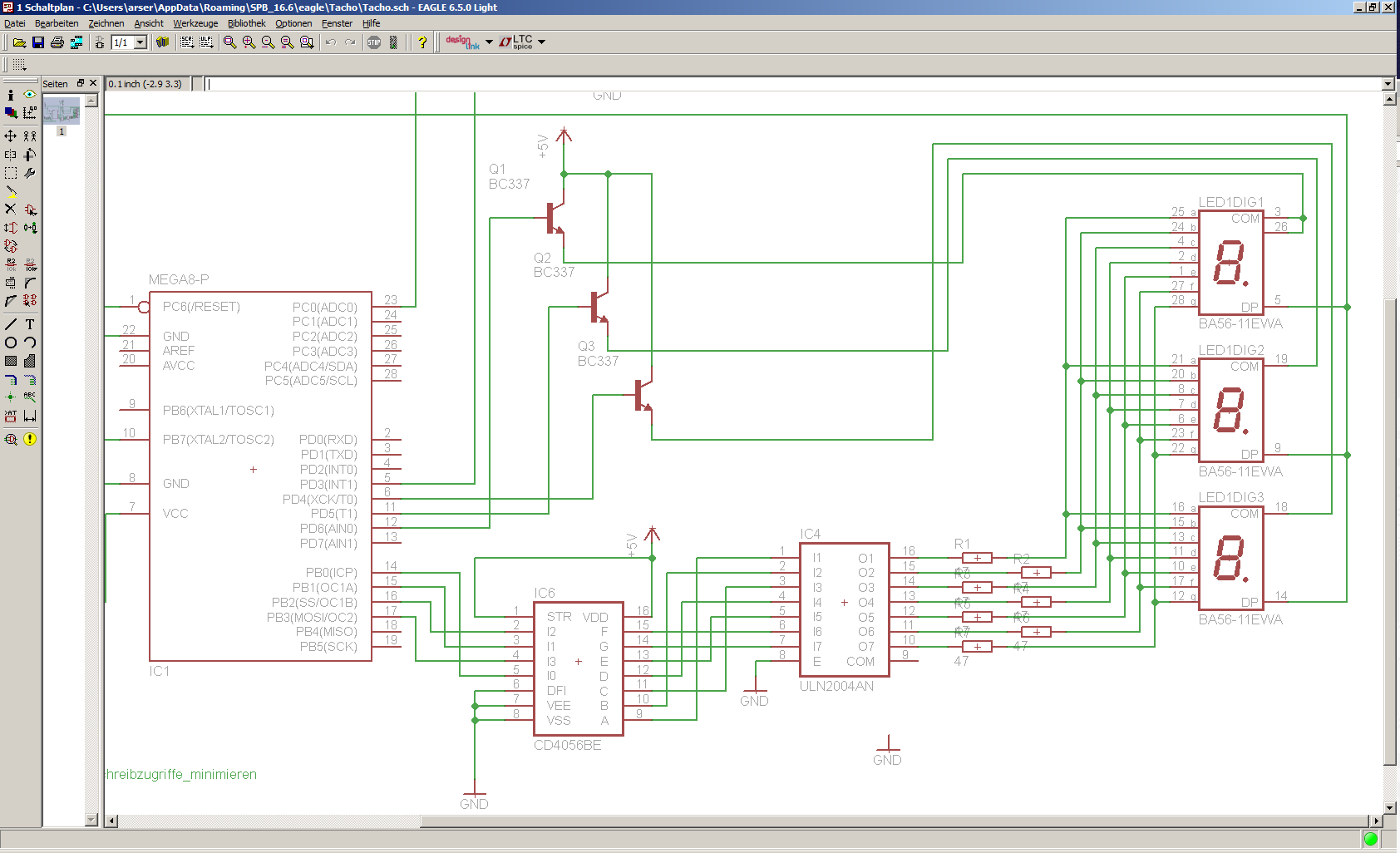
Task: Select the Group selection tool
Action: [11, 173]
